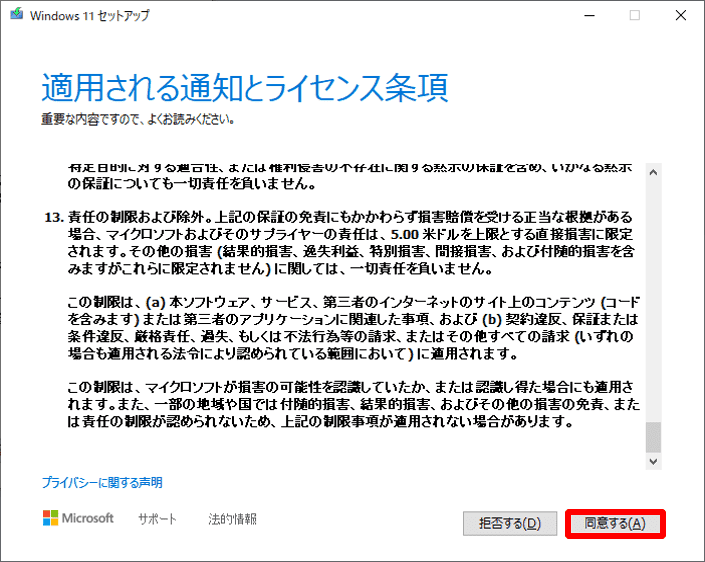The image size is (705, 562).
Task: Open the プライバシーに関する声明 link
Action: [102, 482]
